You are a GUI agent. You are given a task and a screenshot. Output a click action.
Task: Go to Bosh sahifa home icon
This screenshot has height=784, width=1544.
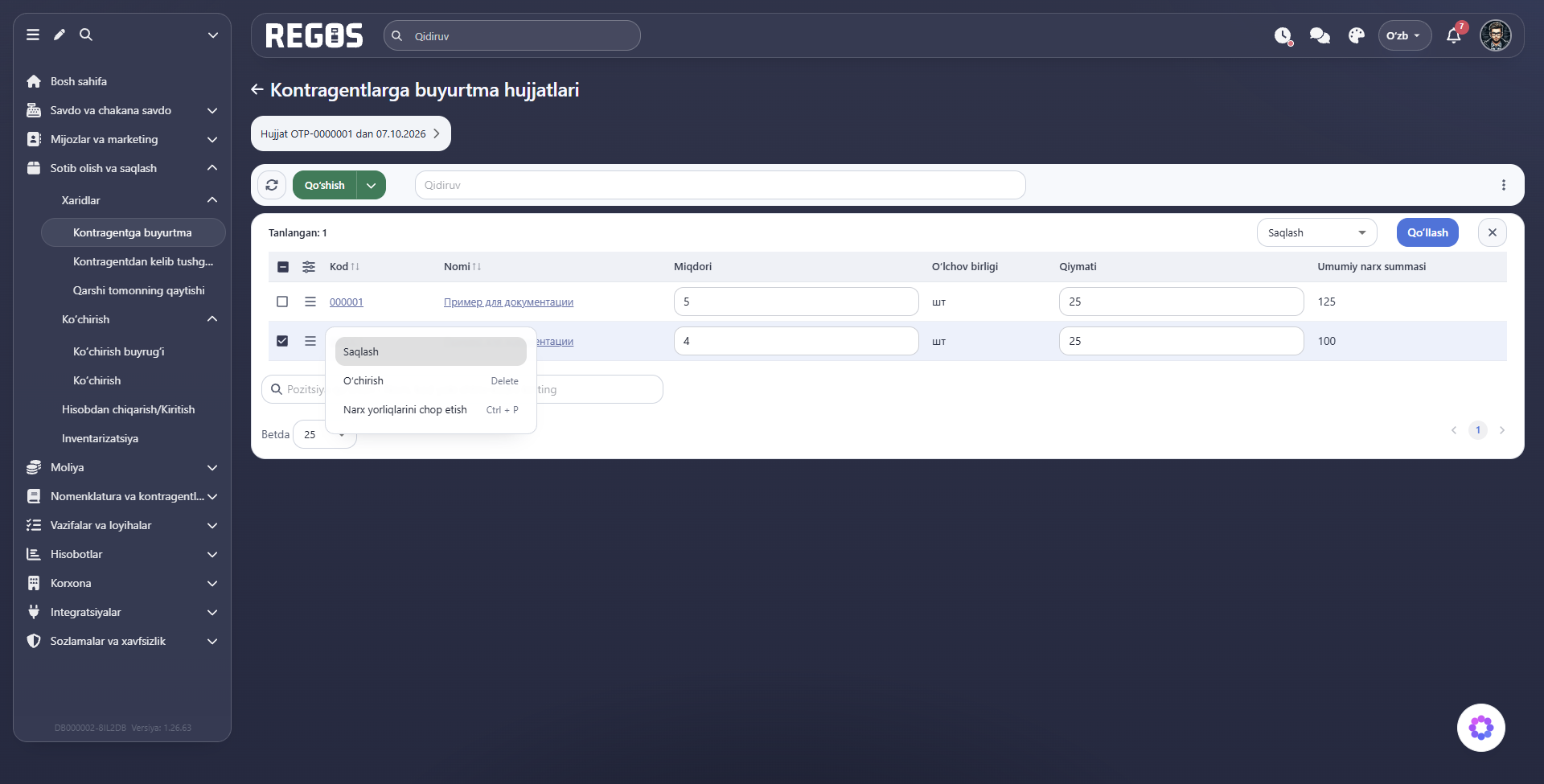(x=34, y=81)
